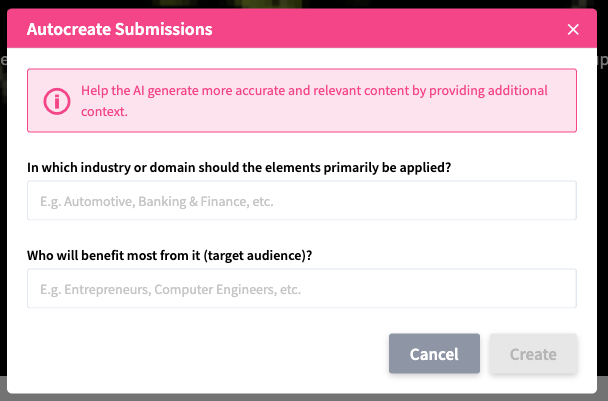Focus the target audience input field

pyautogui.click(x=301, y=289)
